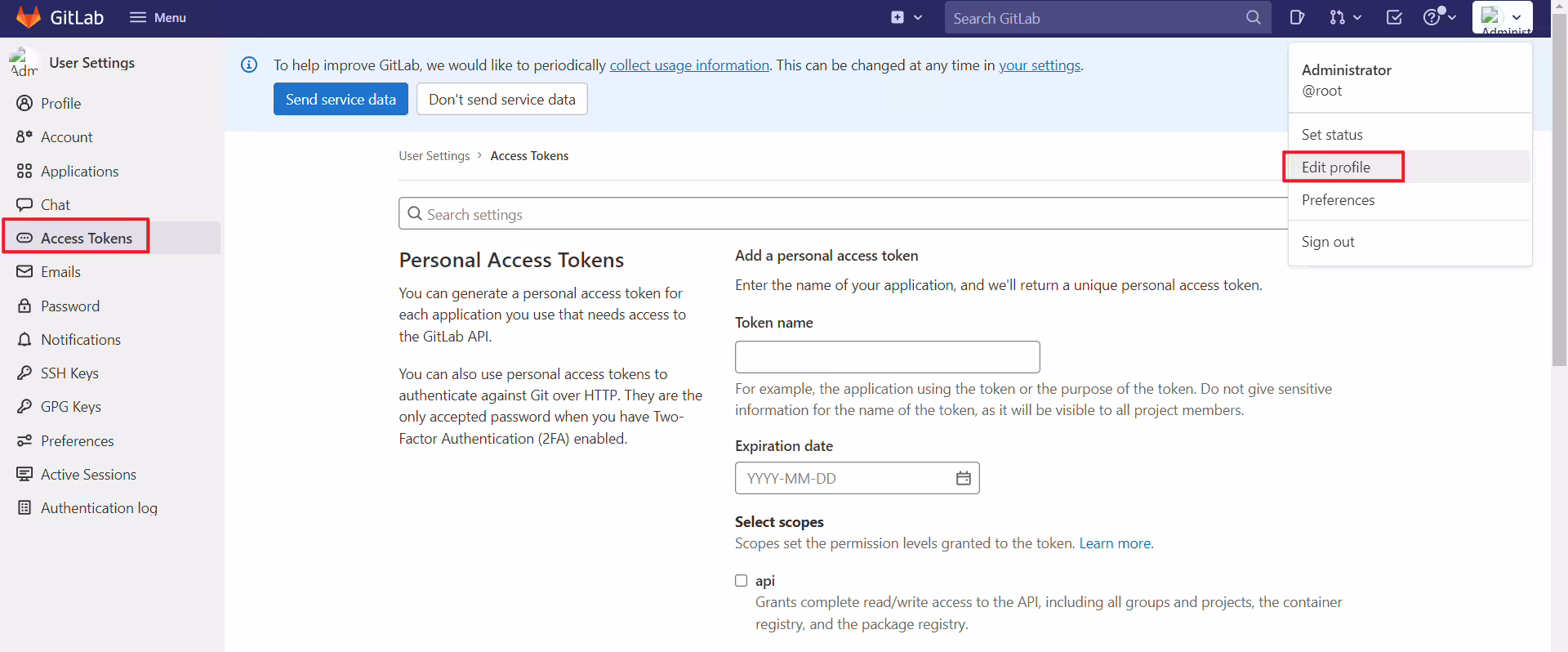Click the GitLab fox logo

click(29, 17)
